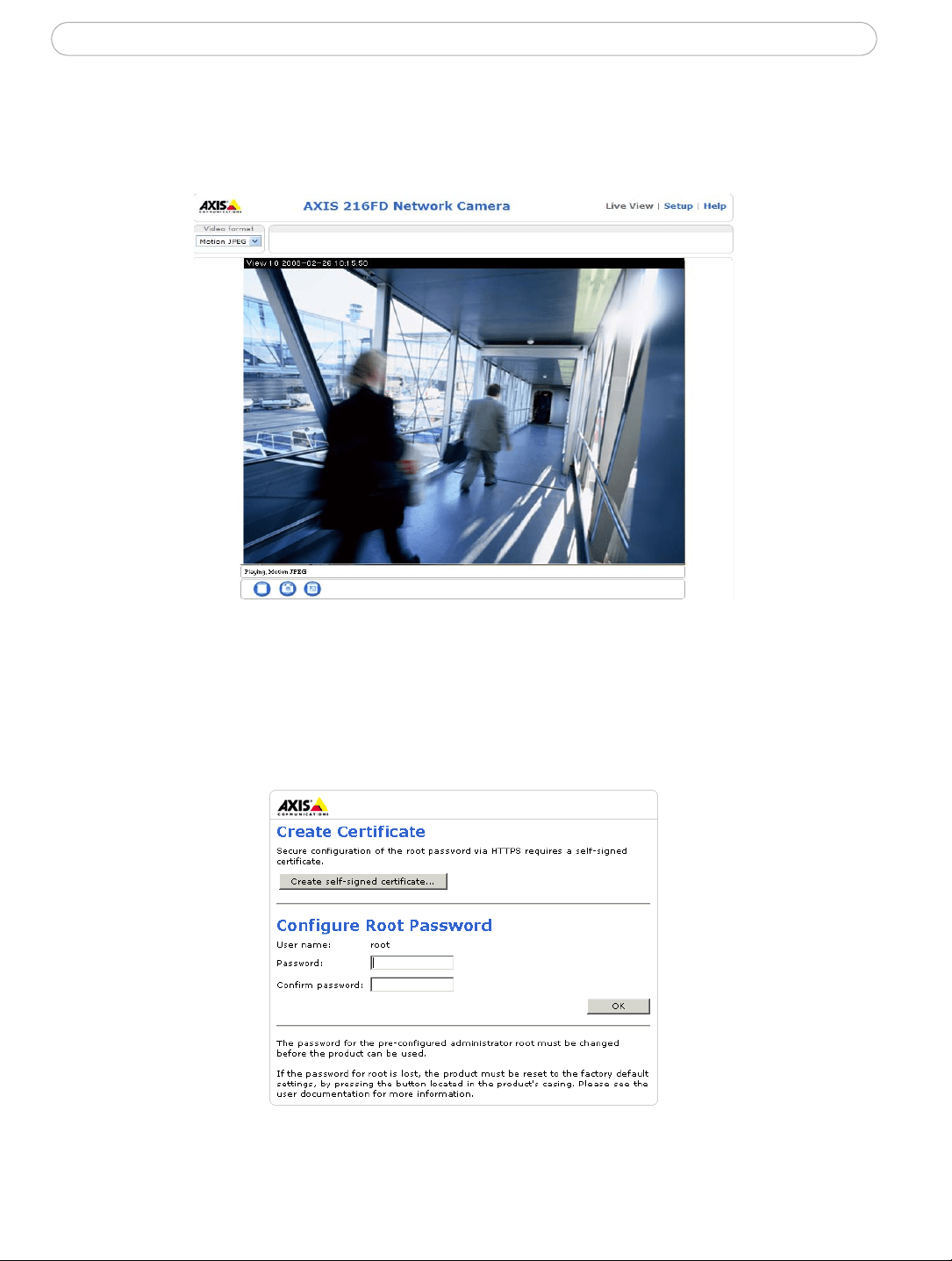Focus the Confirm password field
The height and width of the screenshot is (1261, 952).
point(412,985)
